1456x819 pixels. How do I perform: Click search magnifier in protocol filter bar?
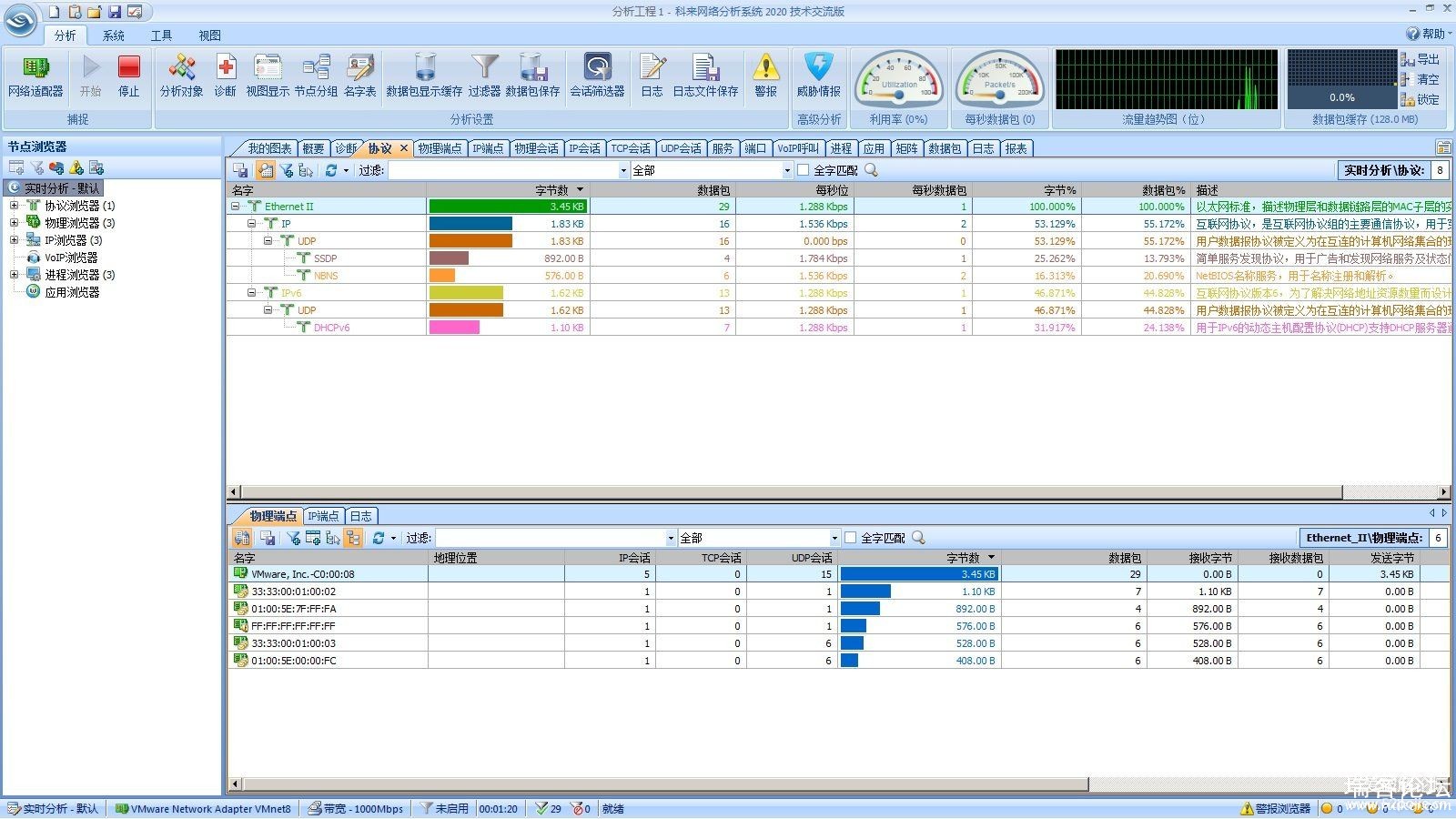pyautogui.click(x=871, y=170)
